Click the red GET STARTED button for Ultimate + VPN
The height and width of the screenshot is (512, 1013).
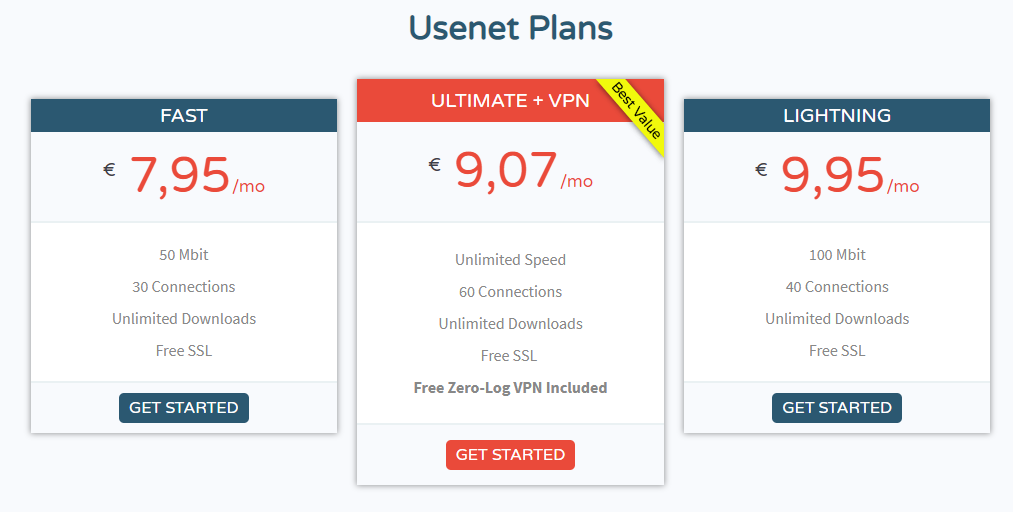click(510, 455)
